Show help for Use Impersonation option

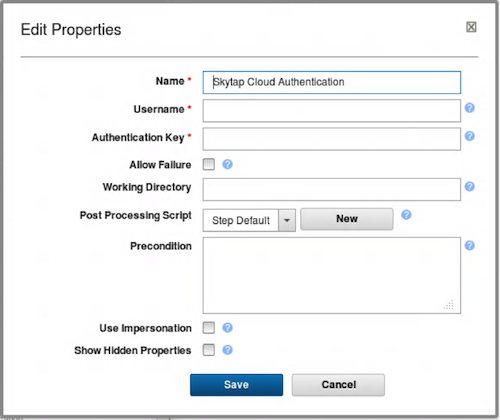pyautogui.click(x=227, y=328)
